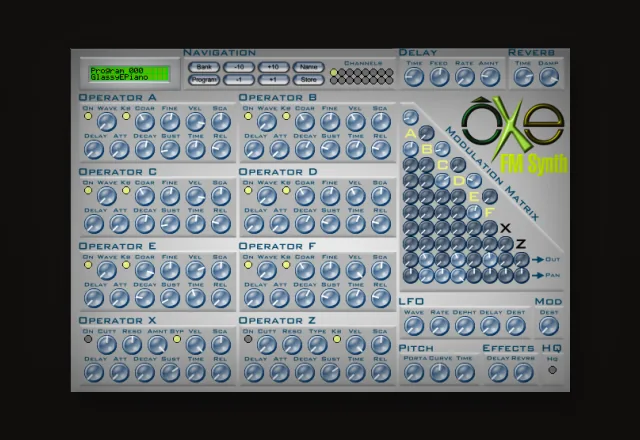Click Operator A Decay knob
640x440 pixels.
click(144, 150)
